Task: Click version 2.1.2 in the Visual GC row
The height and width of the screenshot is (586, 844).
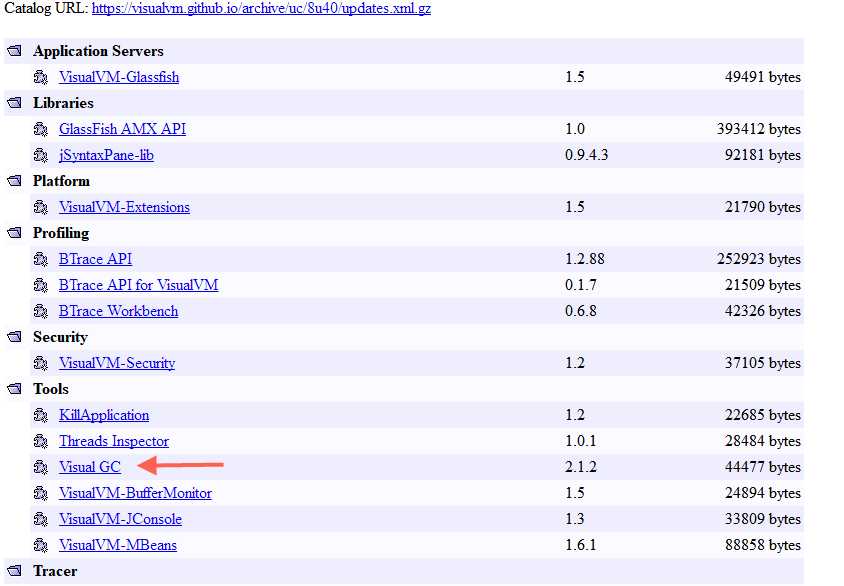Action: tap(581, 467)
